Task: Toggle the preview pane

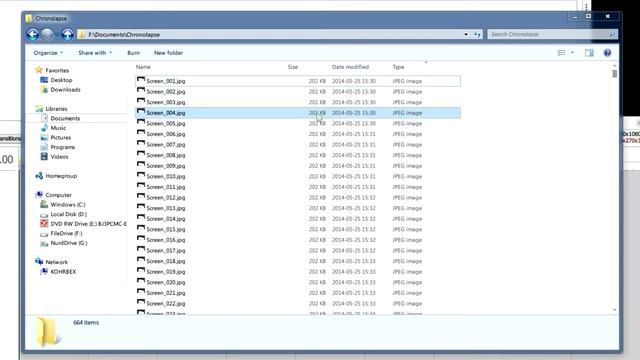Action: click(589, 53)
